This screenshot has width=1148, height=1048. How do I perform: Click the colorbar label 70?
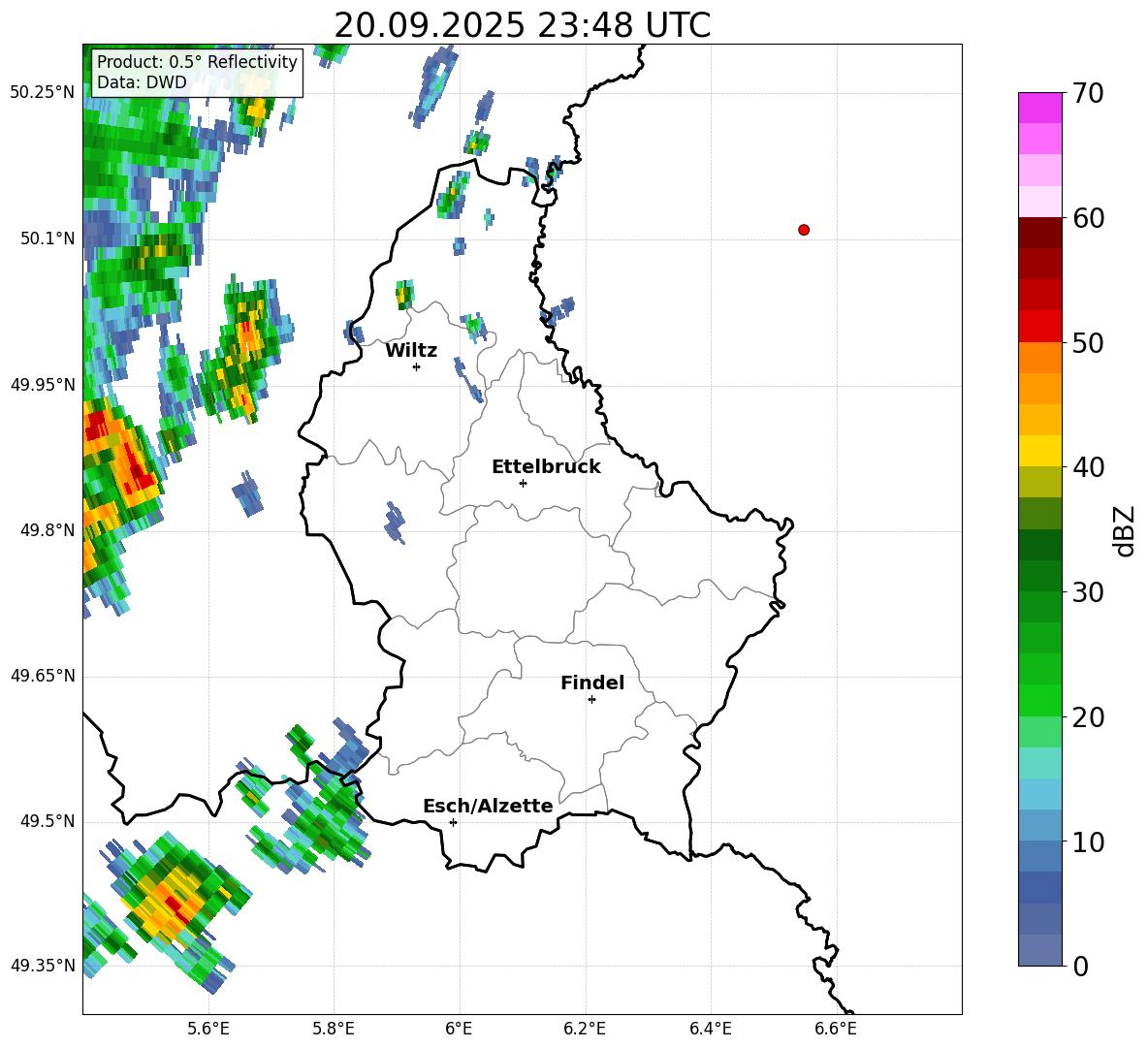pos(1088,93)
